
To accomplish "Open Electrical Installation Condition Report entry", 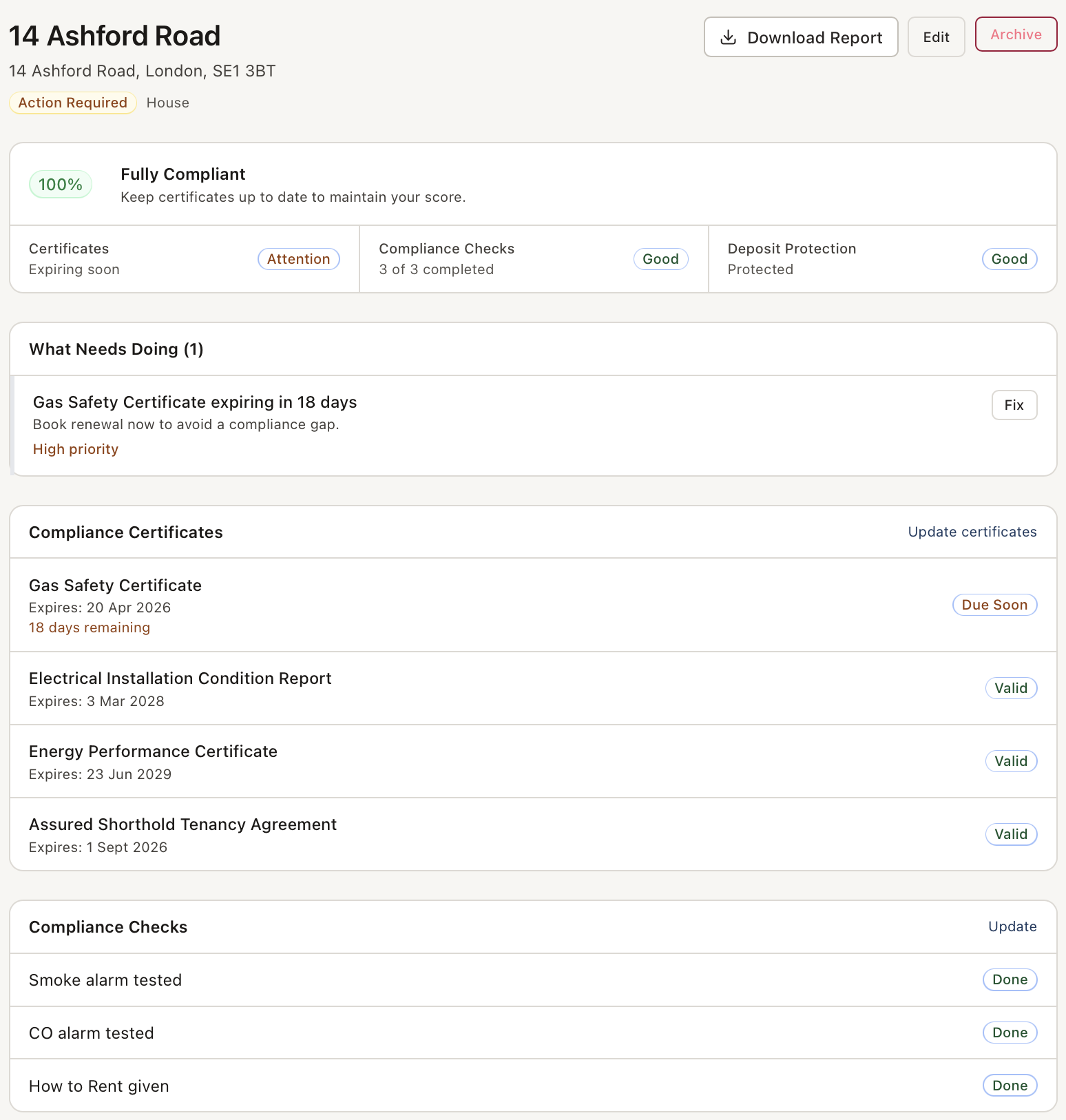I will click(x=180, y=678).
